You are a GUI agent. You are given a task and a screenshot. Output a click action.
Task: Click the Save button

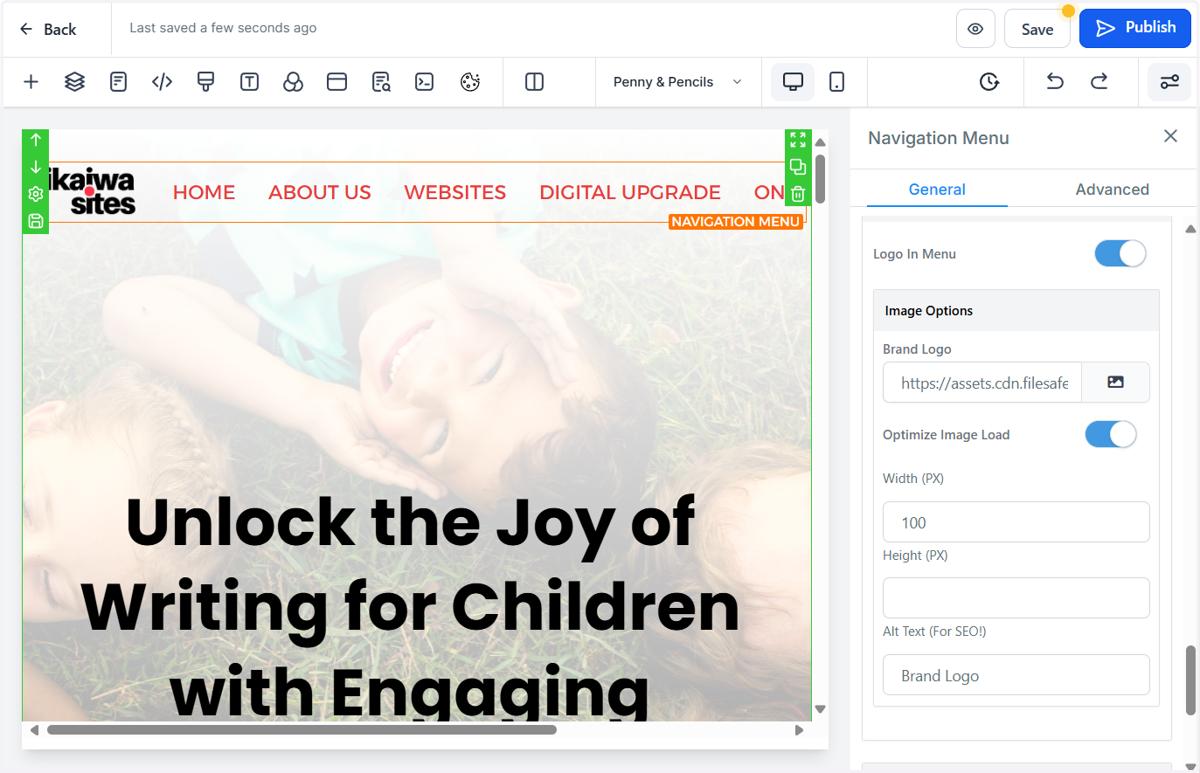[x=1037, y=29]
